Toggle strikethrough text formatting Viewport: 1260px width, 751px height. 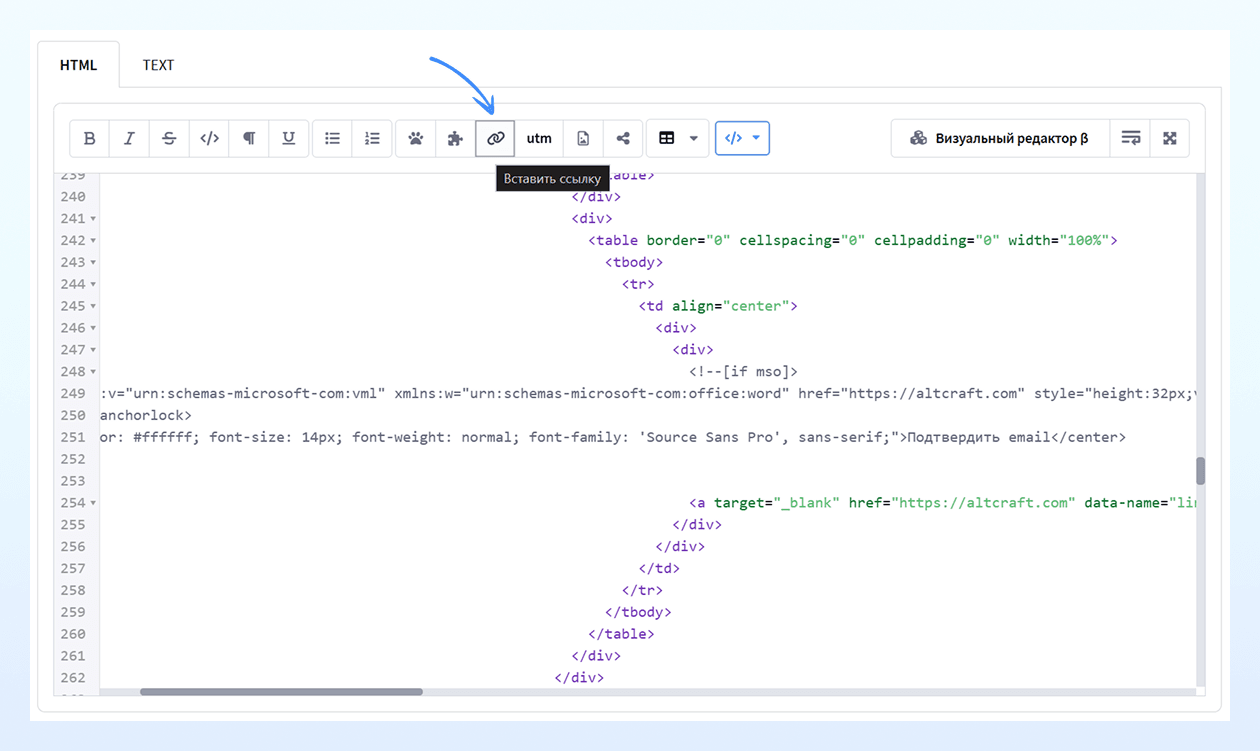pyautogui.click(x=169, y=139)
